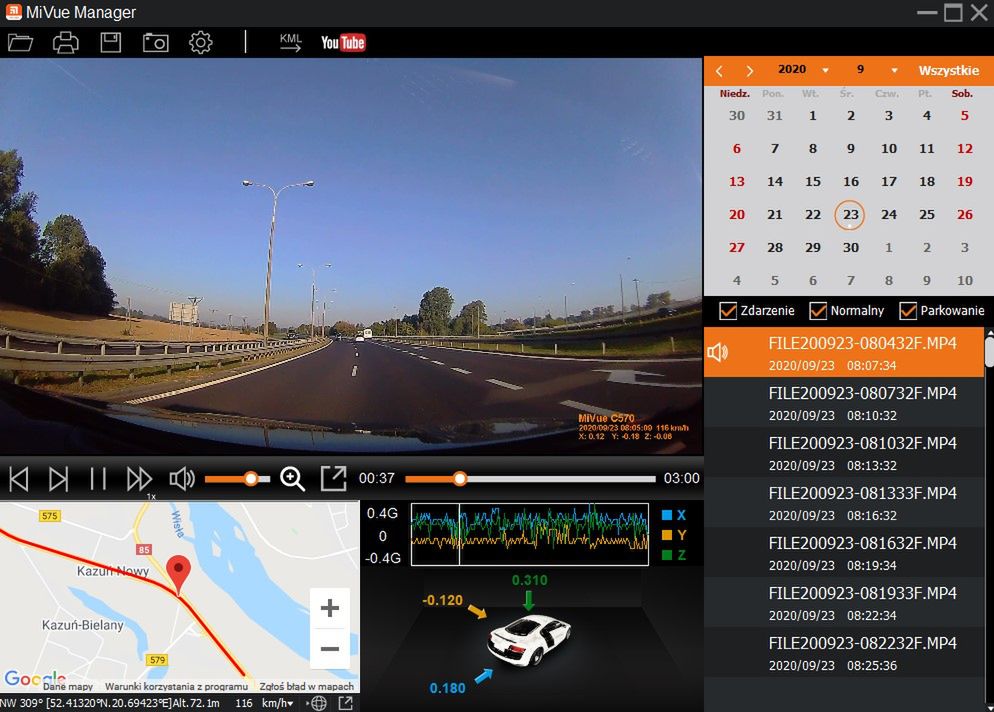Toggle the Parkowanie checkbox
The image size is (994, 712).
908,311
